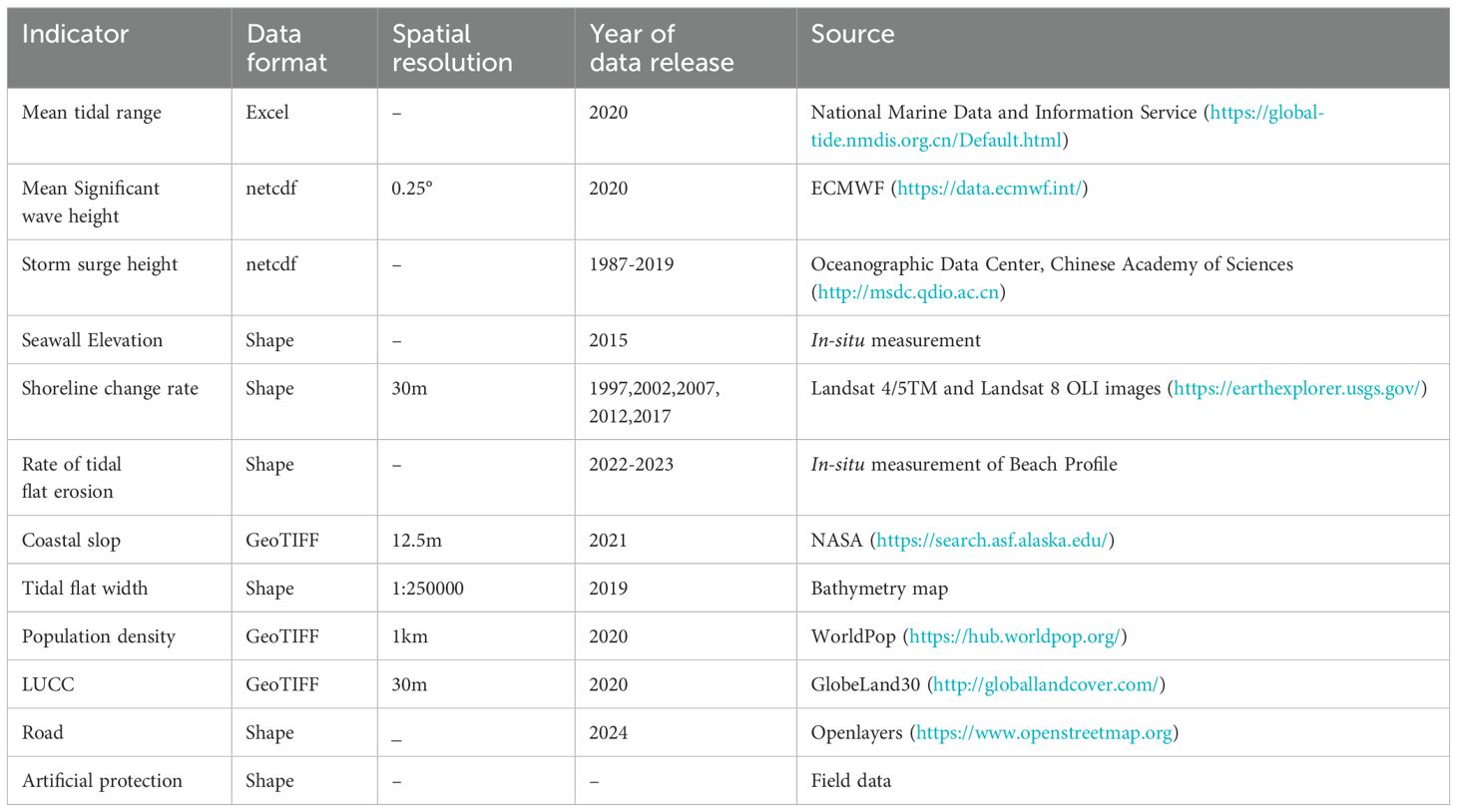This screenshot has height=812, width=1457.
Task: Click the Shape format in Road row
Action: tap(269, 731)
